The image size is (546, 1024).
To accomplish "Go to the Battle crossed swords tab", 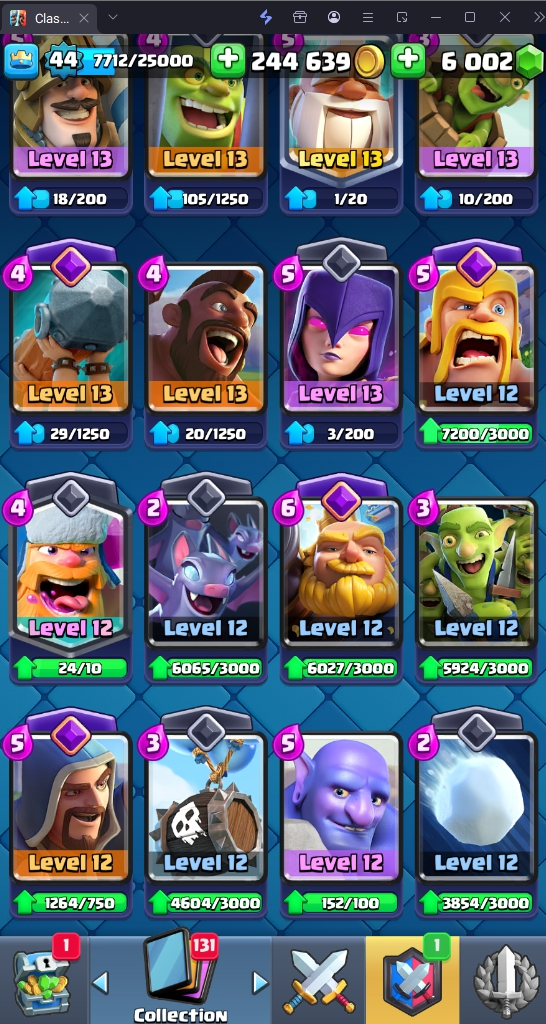I will (x=319, y=980).
